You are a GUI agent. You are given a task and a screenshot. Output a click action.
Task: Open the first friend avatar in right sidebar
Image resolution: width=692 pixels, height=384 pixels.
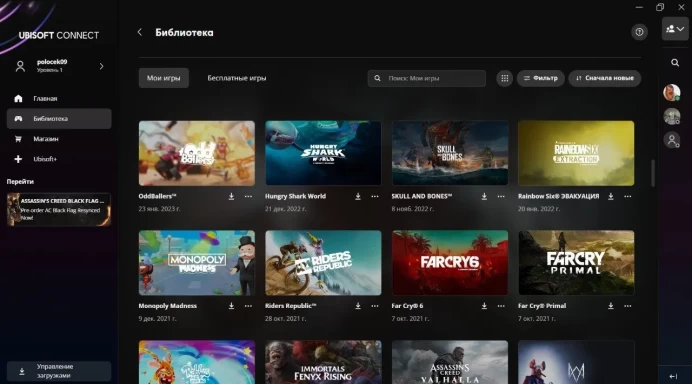672,92
